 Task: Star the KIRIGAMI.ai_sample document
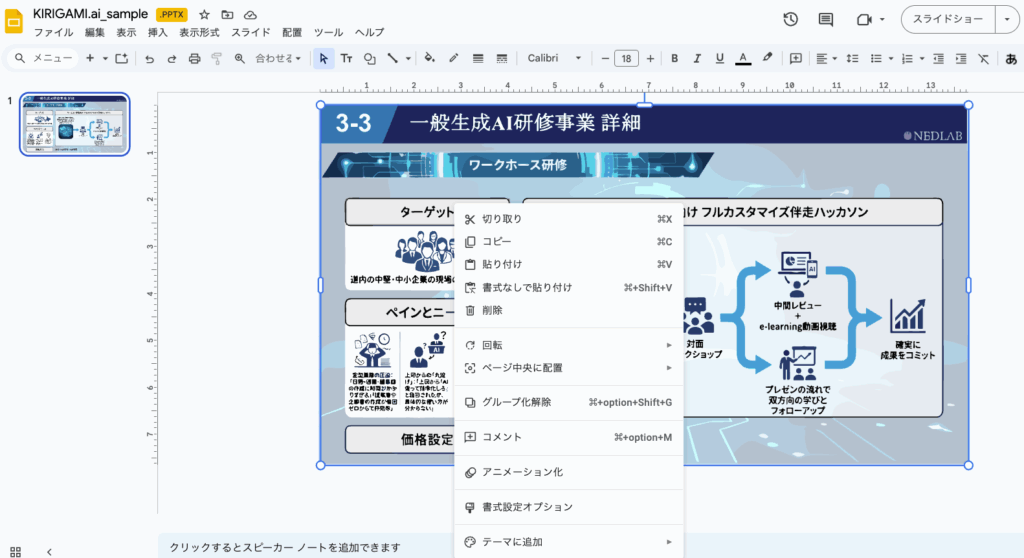pyautogui.click(x=204, y=15)
